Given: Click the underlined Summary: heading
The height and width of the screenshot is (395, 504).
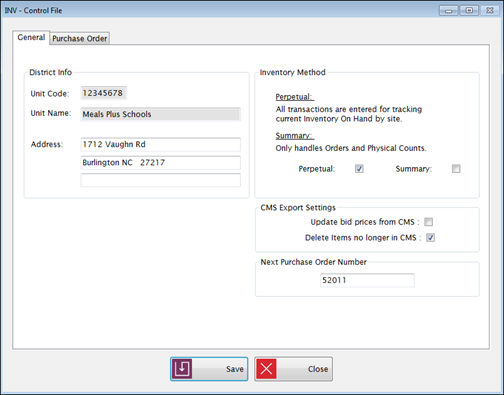Looking at the screenshot, I should [294, 136].
